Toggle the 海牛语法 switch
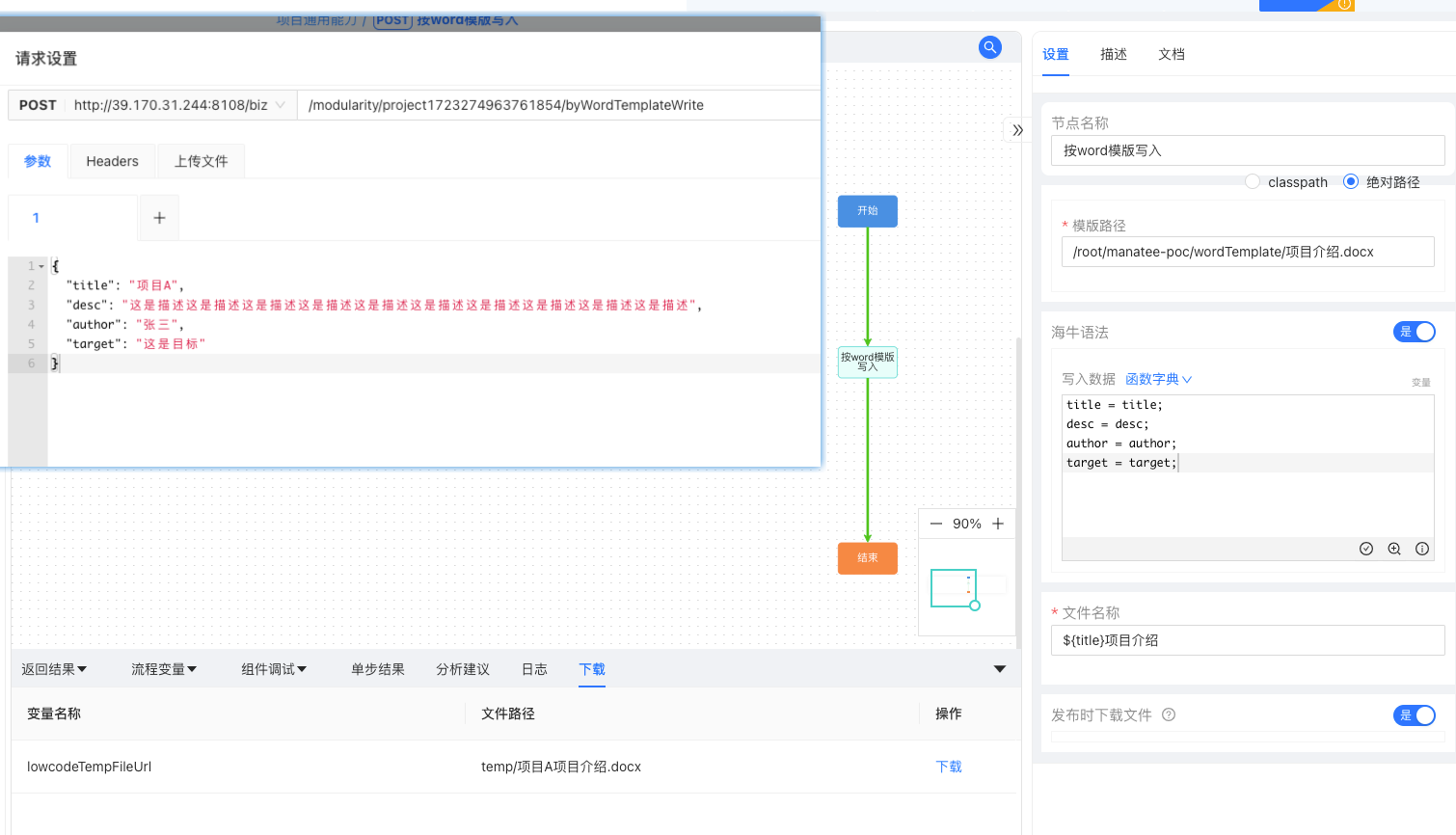This screenshot has height=835, width=1456. [1415, 332]
